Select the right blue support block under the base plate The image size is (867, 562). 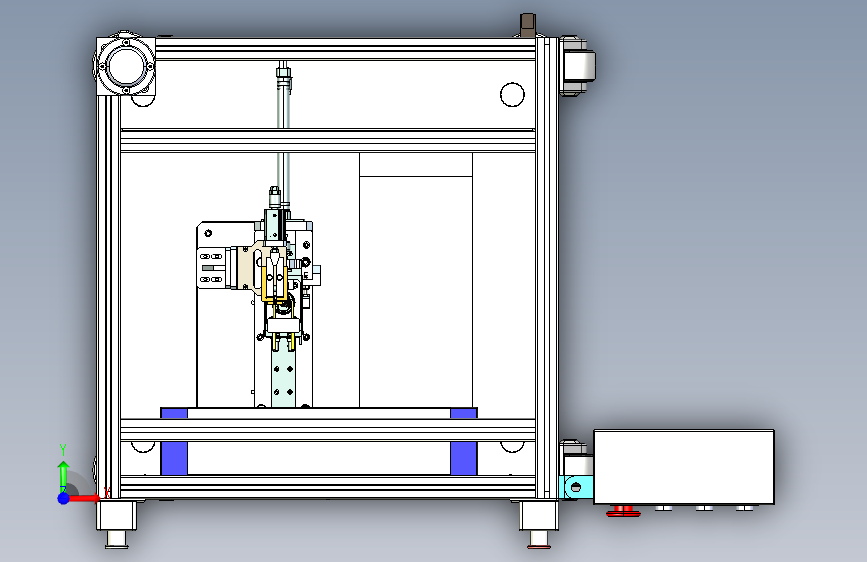pyautogui.click(x=464, y=441)
